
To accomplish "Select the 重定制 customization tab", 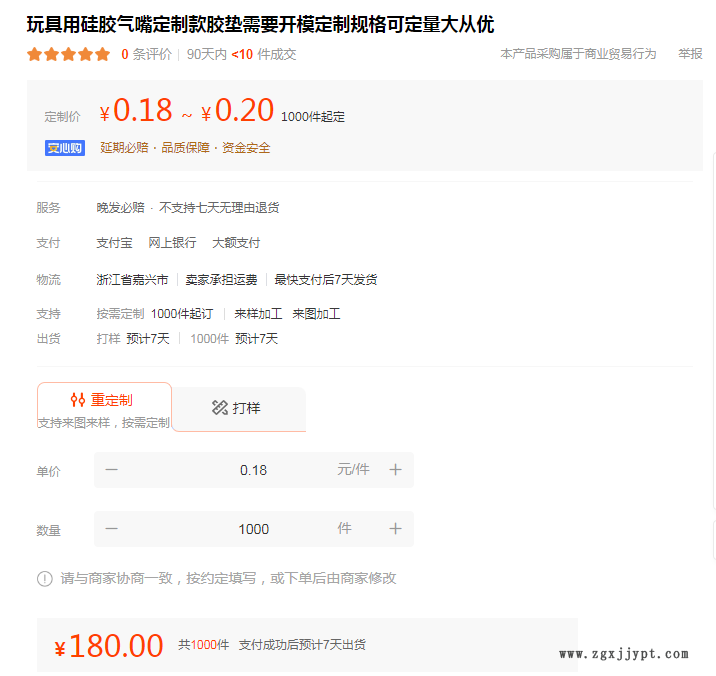I will tap(104, 407).
